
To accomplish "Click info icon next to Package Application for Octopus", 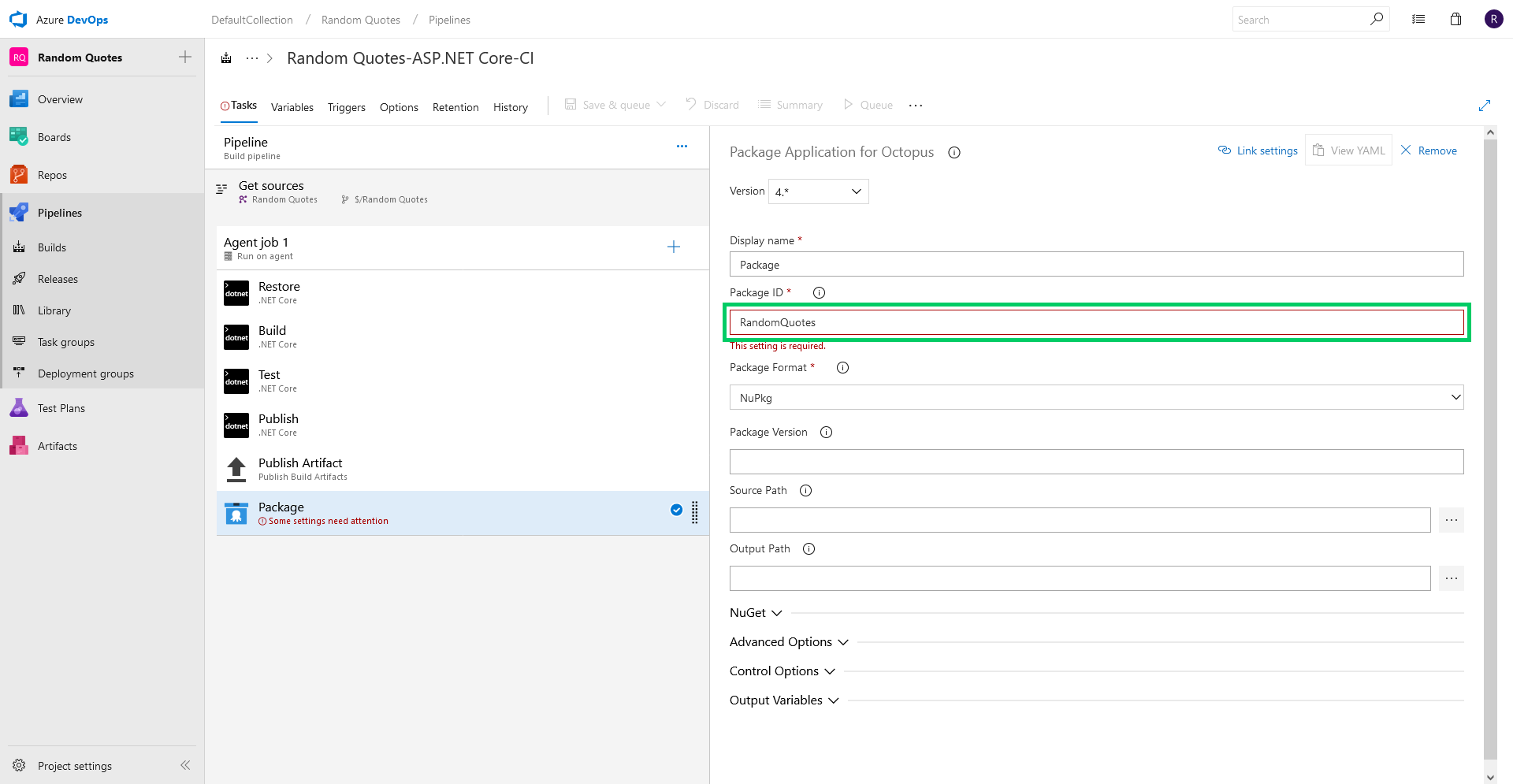I will (954, 152).
